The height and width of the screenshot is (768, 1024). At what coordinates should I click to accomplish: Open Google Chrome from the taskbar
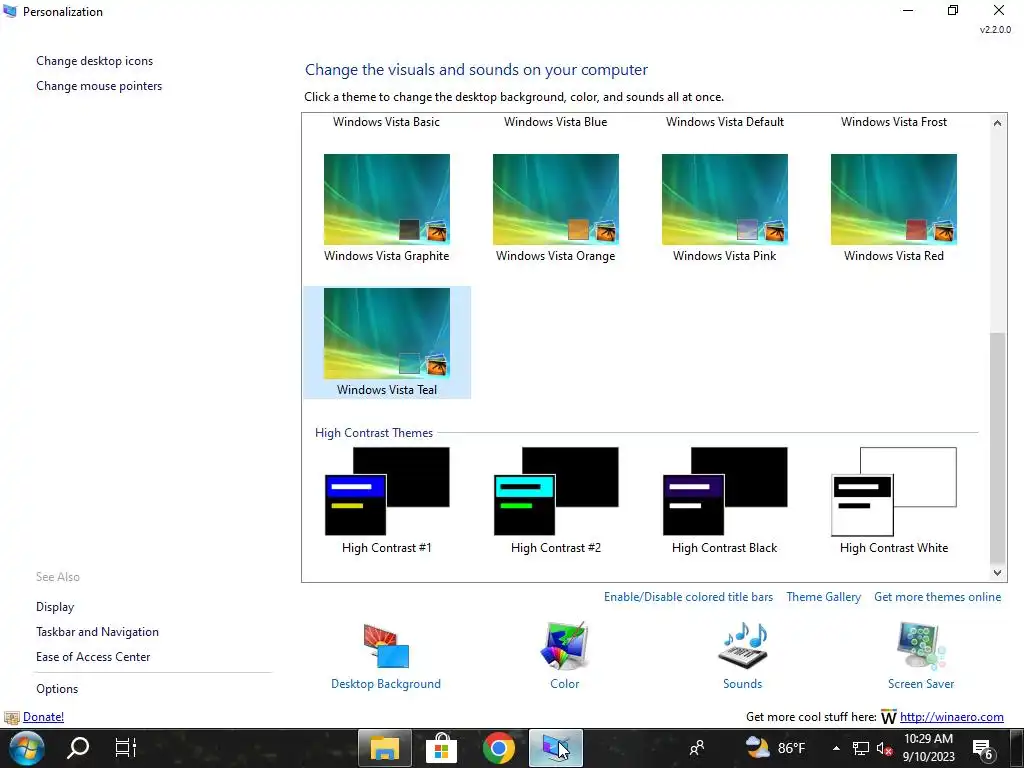[x=498, y=748]
